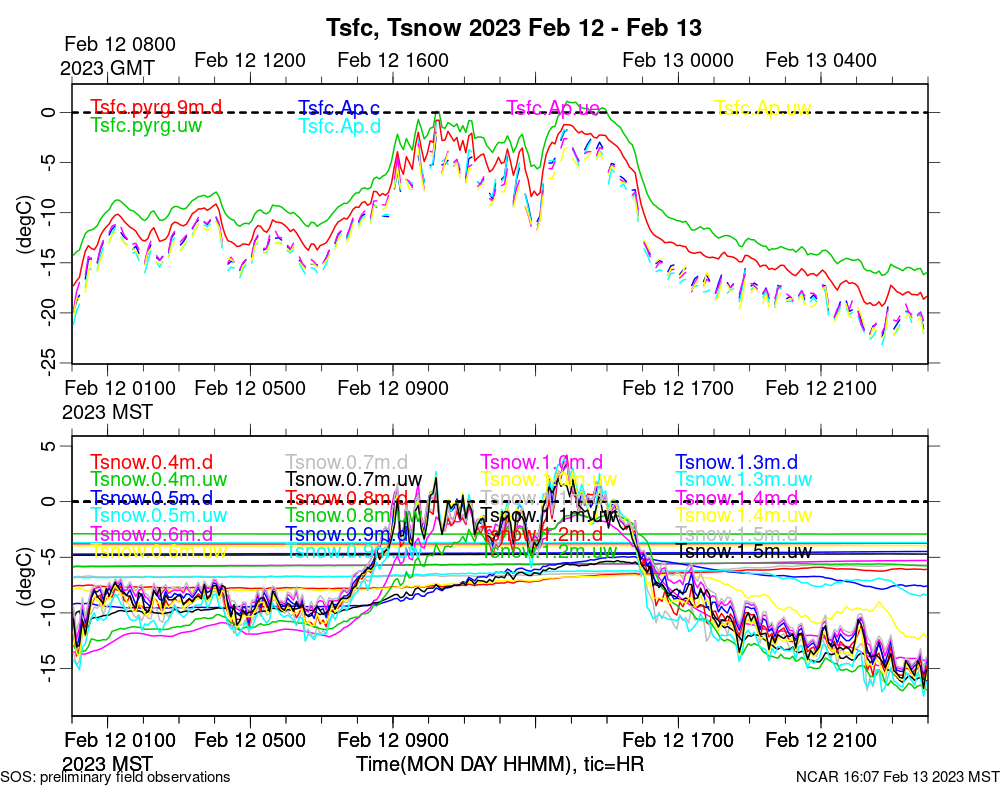
Task: Click the 'Feb 12 1200' top axis label
Action: pos(250,61)
